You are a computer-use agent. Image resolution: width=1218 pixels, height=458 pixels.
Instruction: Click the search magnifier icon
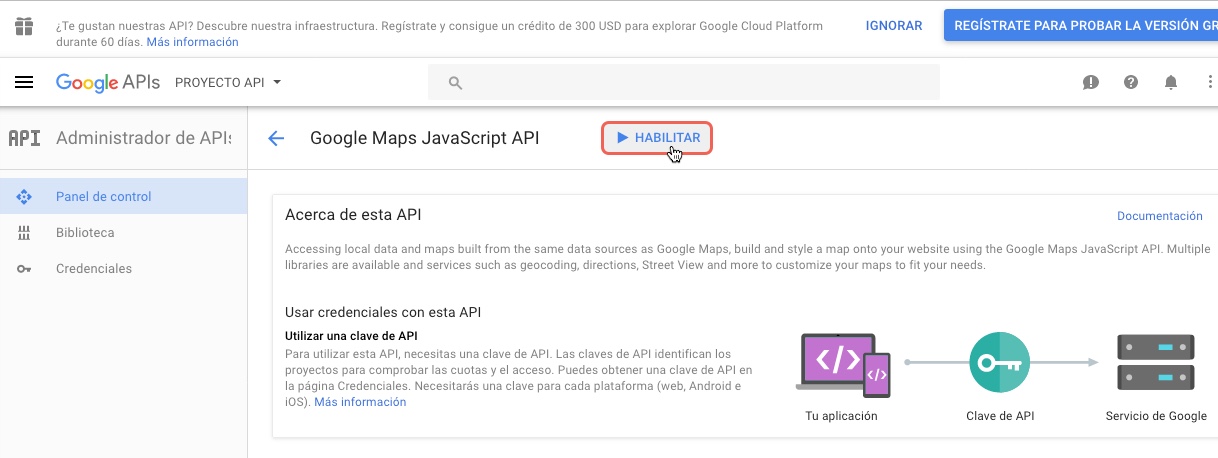pos(455,82)
